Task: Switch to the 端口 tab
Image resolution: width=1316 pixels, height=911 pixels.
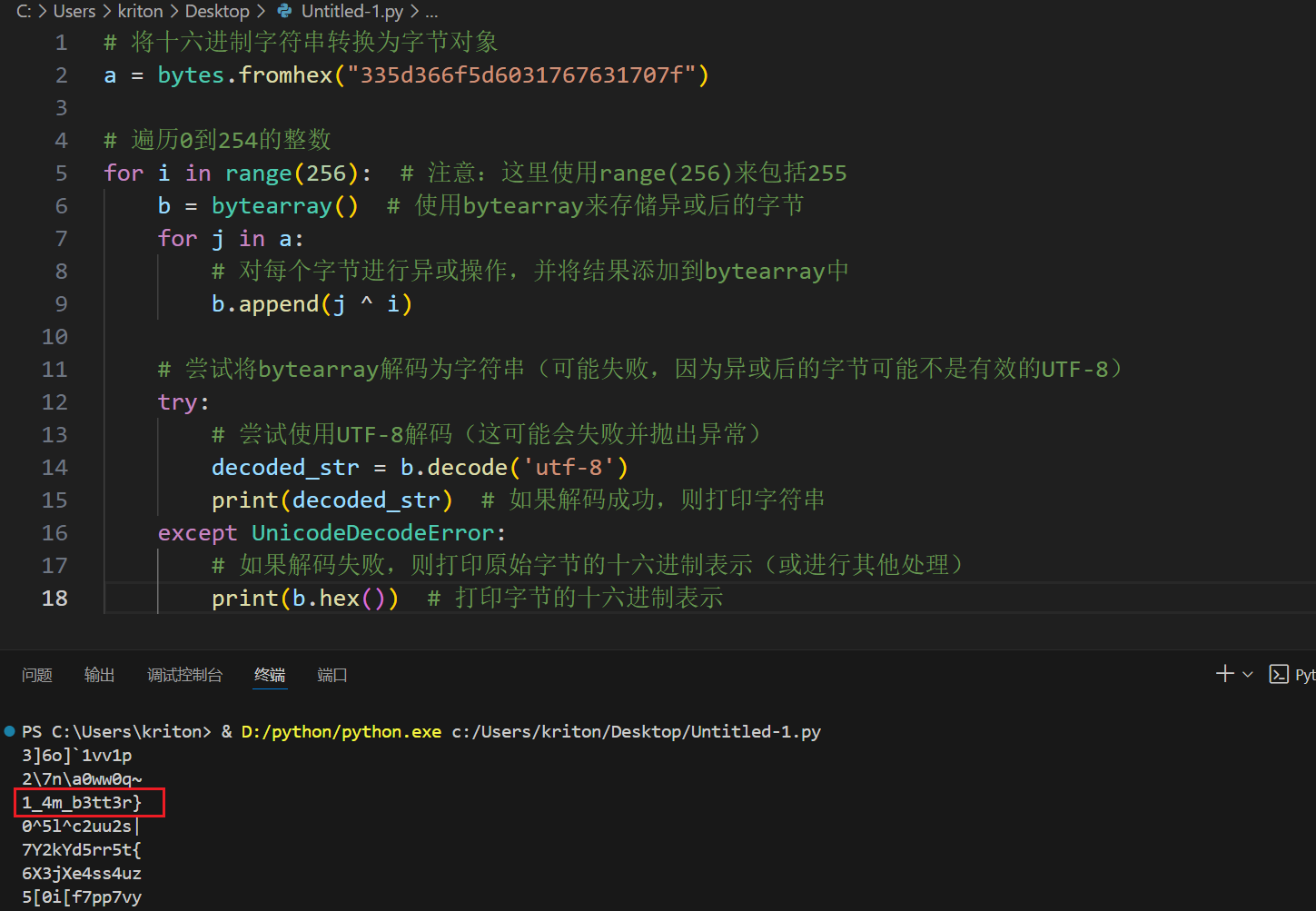Action: pos(331,674)
